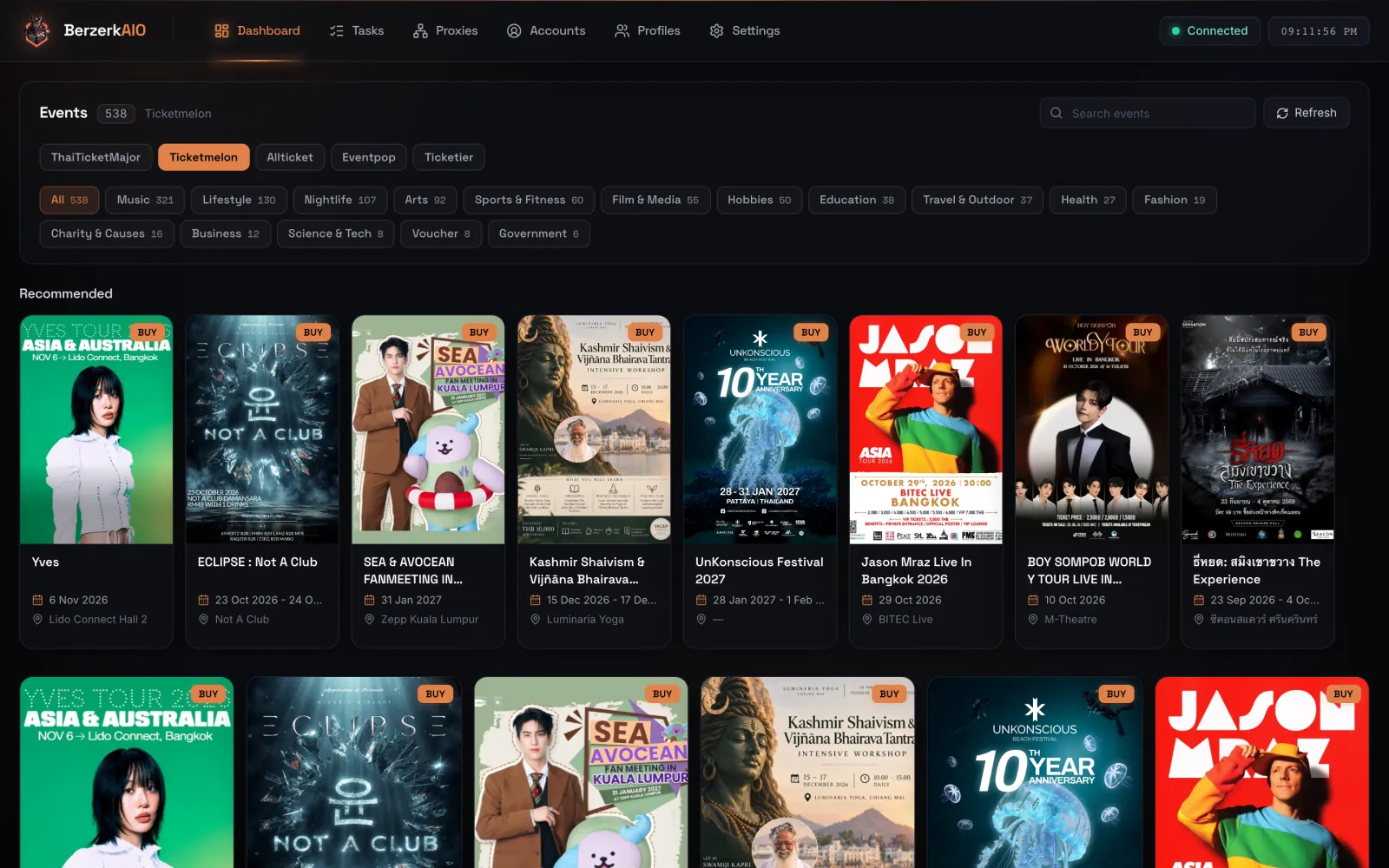Select the Ticketmelon source
Viewport: 1389px width, 868px height.
tap(203, 157)
